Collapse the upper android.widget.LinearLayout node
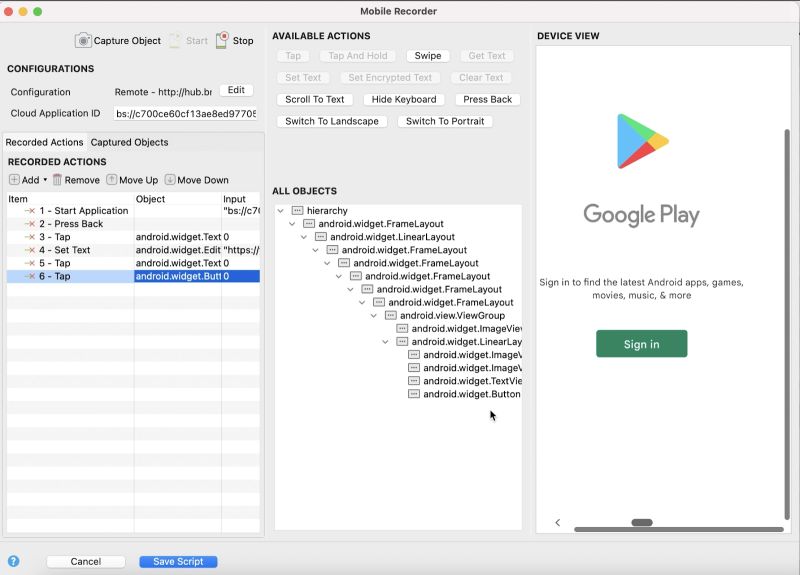Viewport: 800px width, 575px height. pyautogui.click(x=304, y=237)
